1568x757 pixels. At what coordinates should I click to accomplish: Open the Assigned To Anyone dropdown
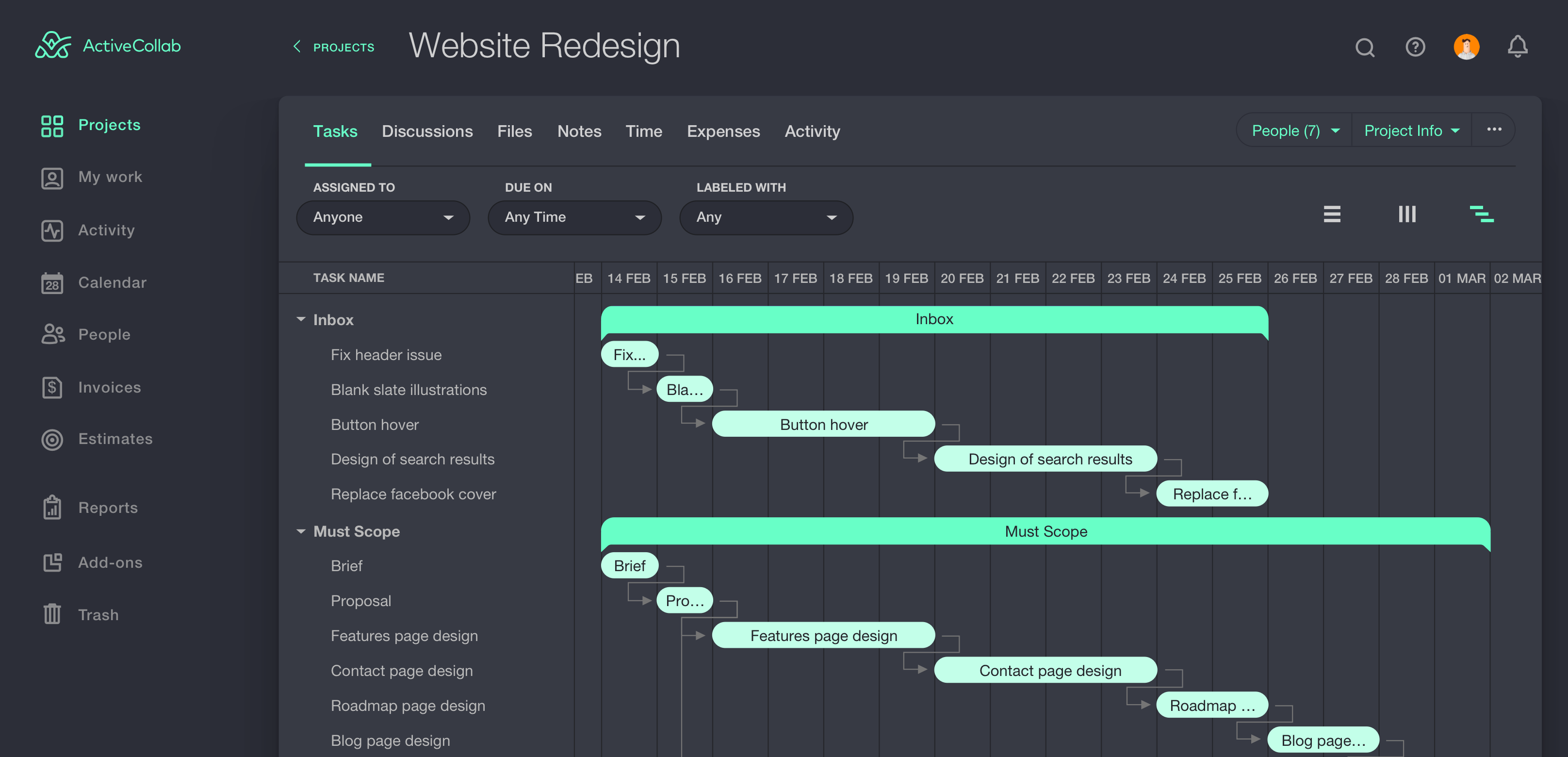383,217
